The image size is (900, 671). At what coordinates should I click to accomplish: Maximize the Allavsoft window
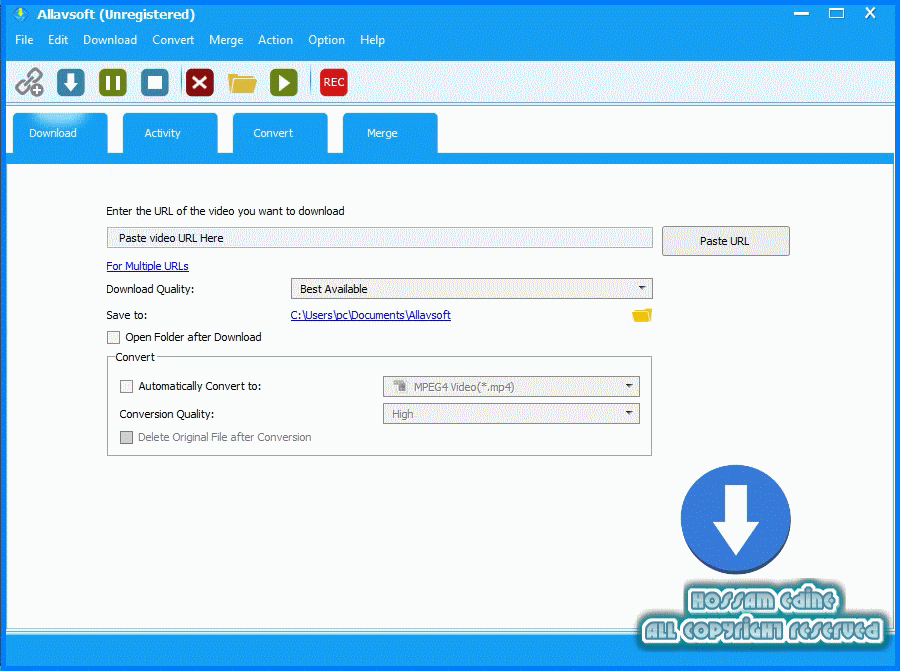click(x=836, y=13)
